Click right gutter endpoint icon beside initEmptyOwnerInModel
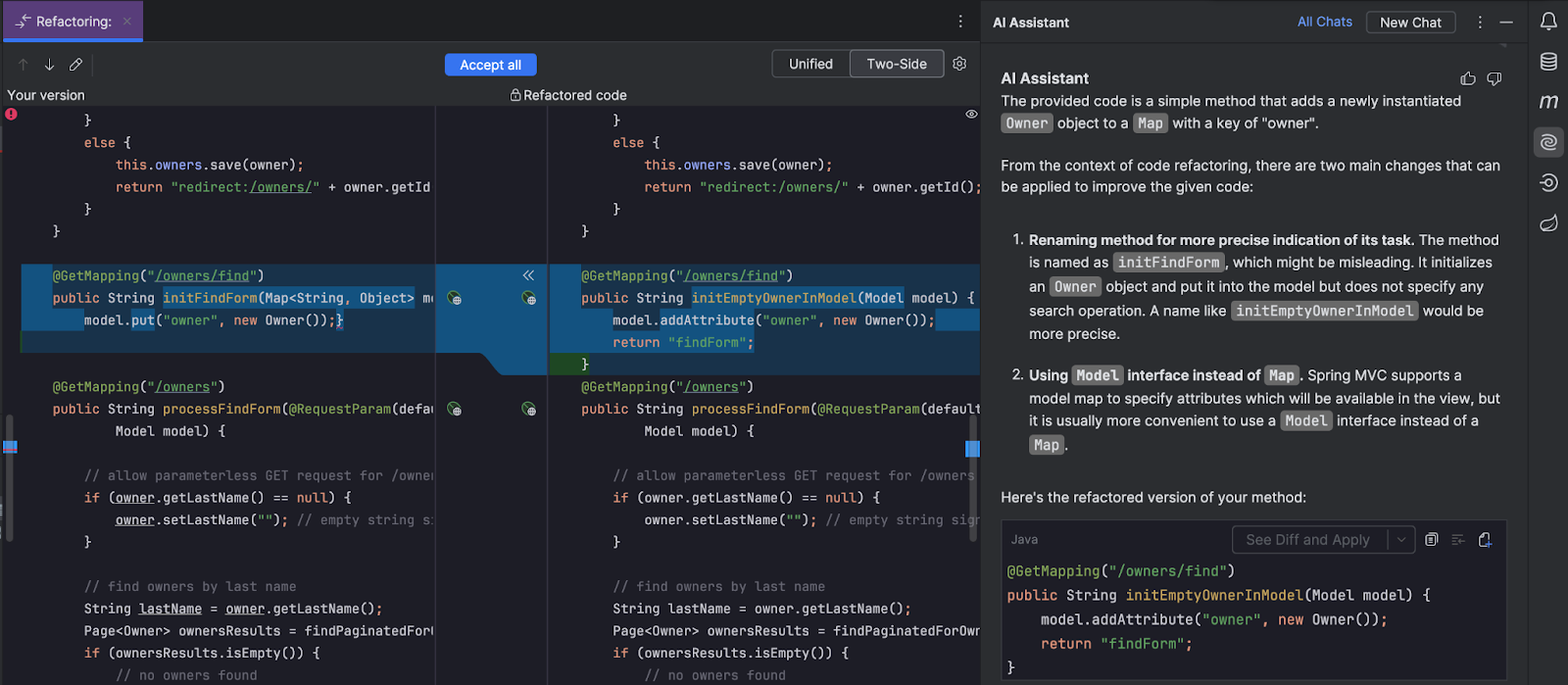The width and height of the screenshot is (1568, 685). pyautogui.click(x=529, y=298)
